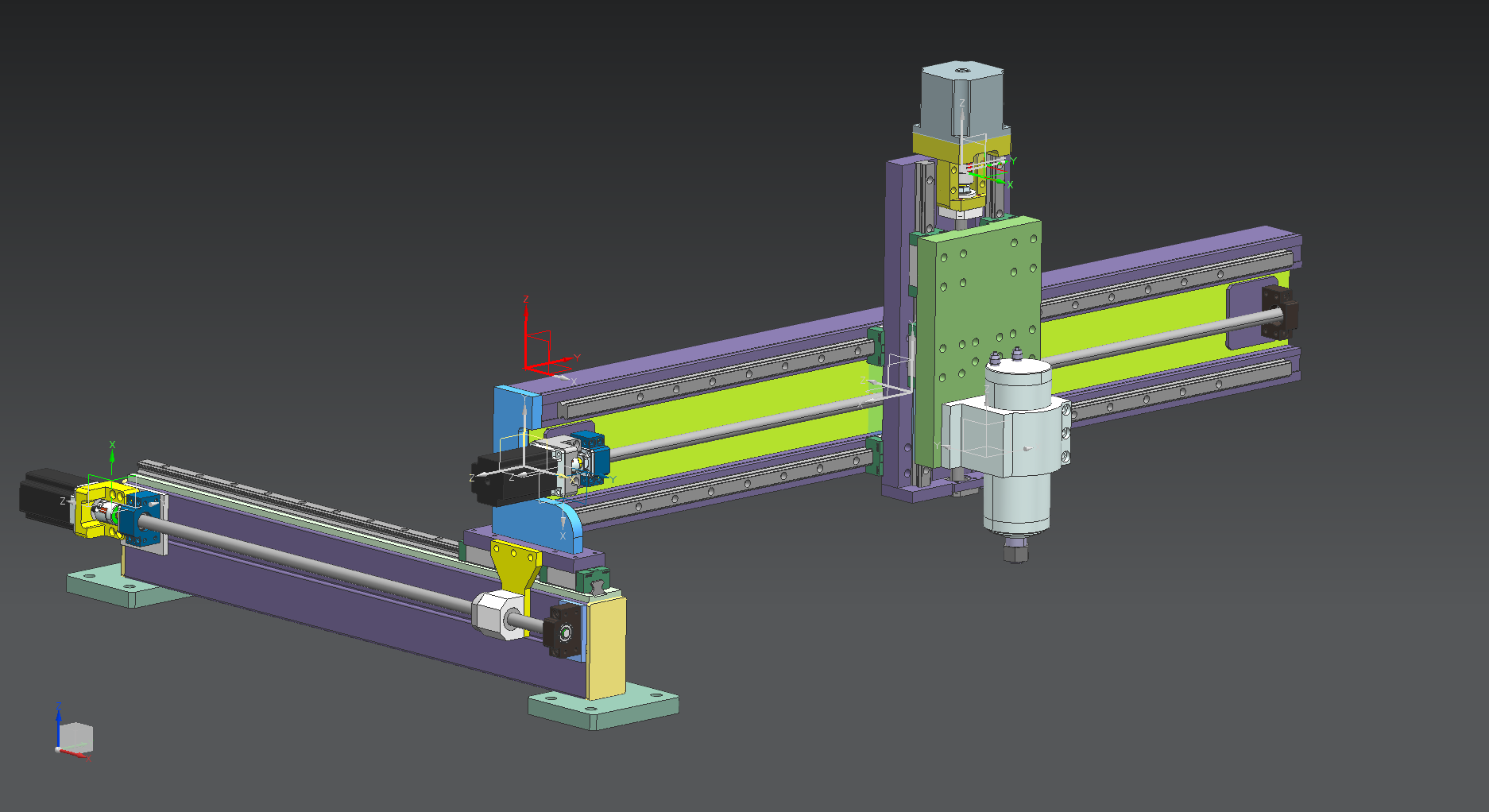
Task: Select the white cylindrical spindle motor
Action: 1018,449
